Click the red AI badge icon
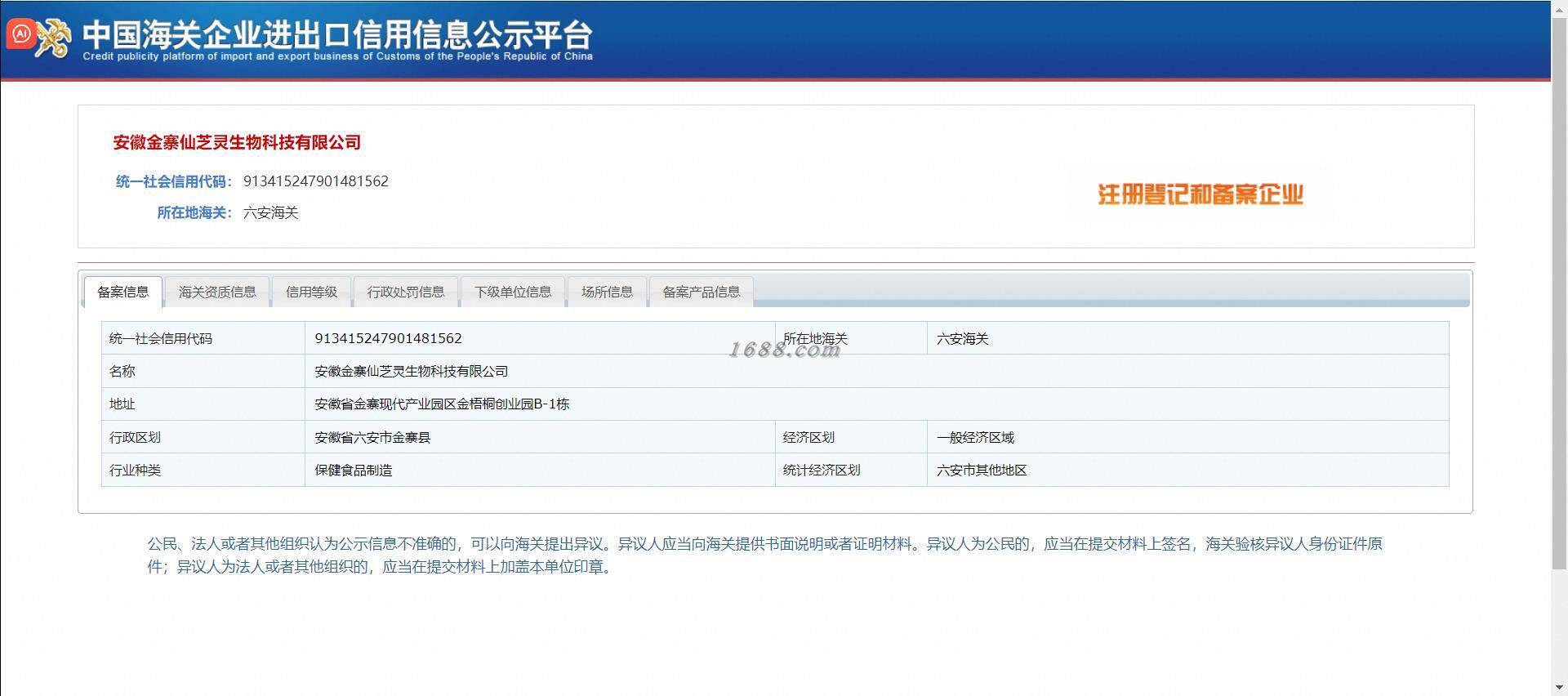Screen dimensions: 1568x696 click(x=20, y=34)
